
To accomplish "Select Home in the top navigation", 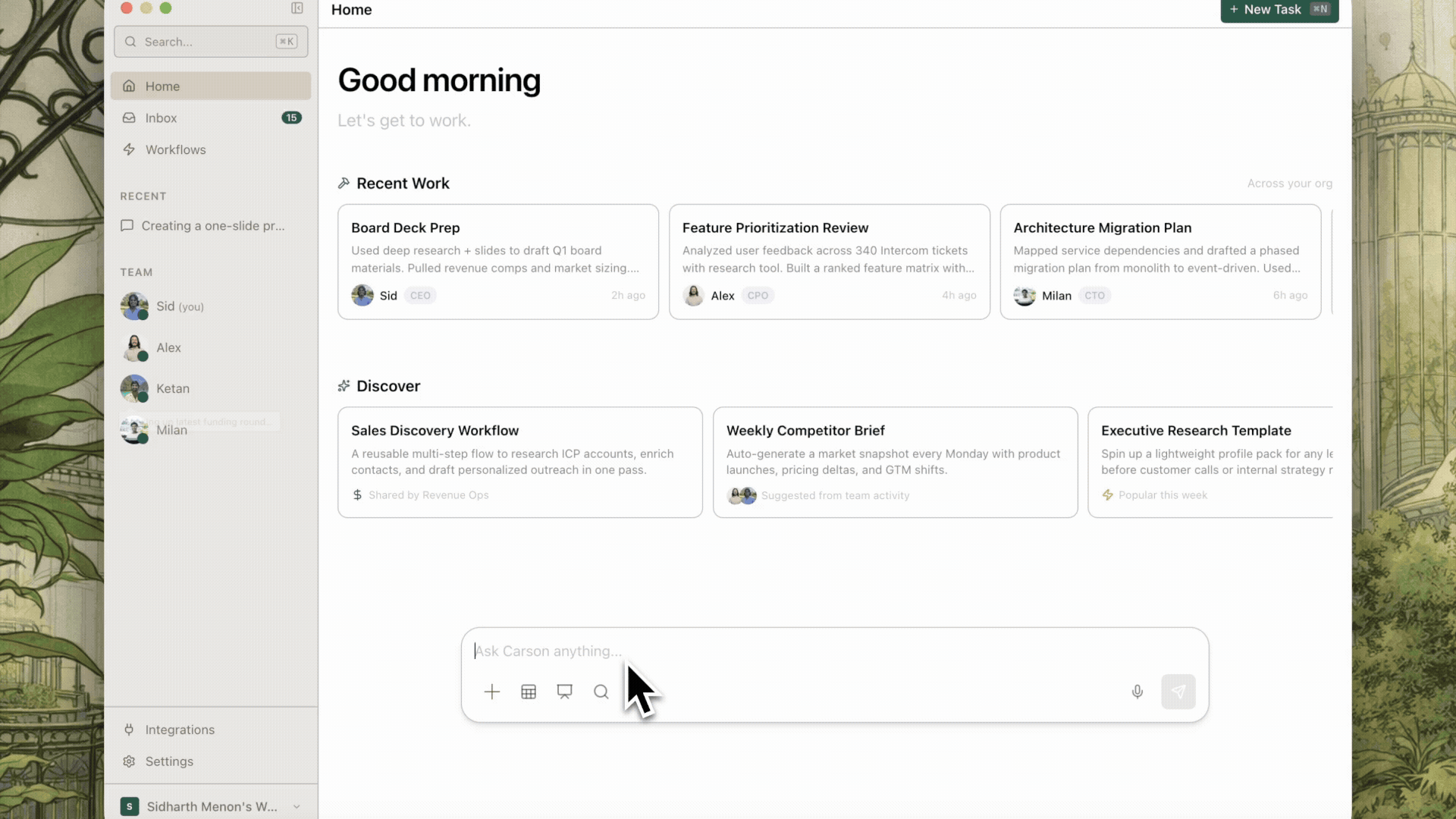I will click(351, 10).
